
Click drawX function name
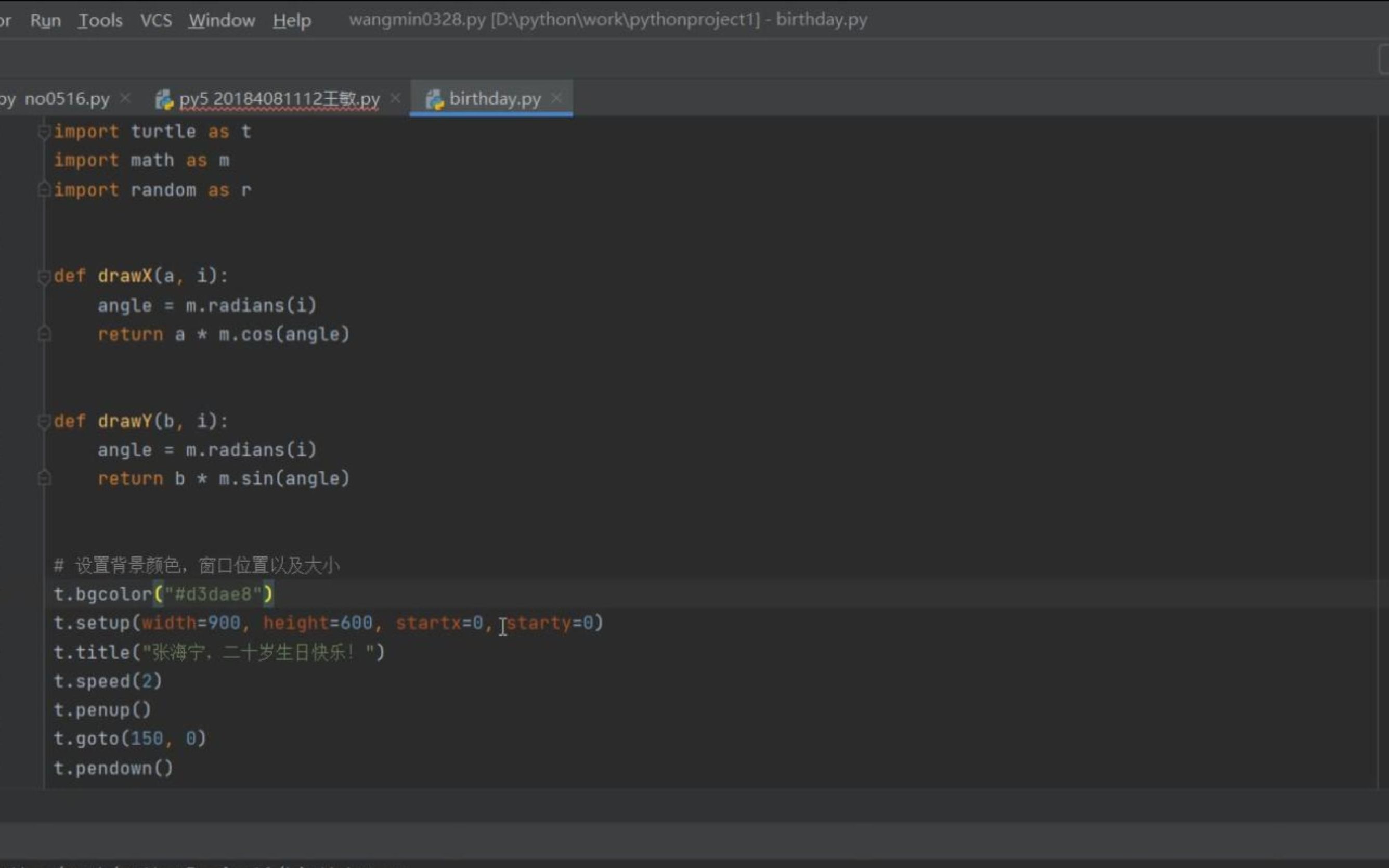[x=125, y=276]
